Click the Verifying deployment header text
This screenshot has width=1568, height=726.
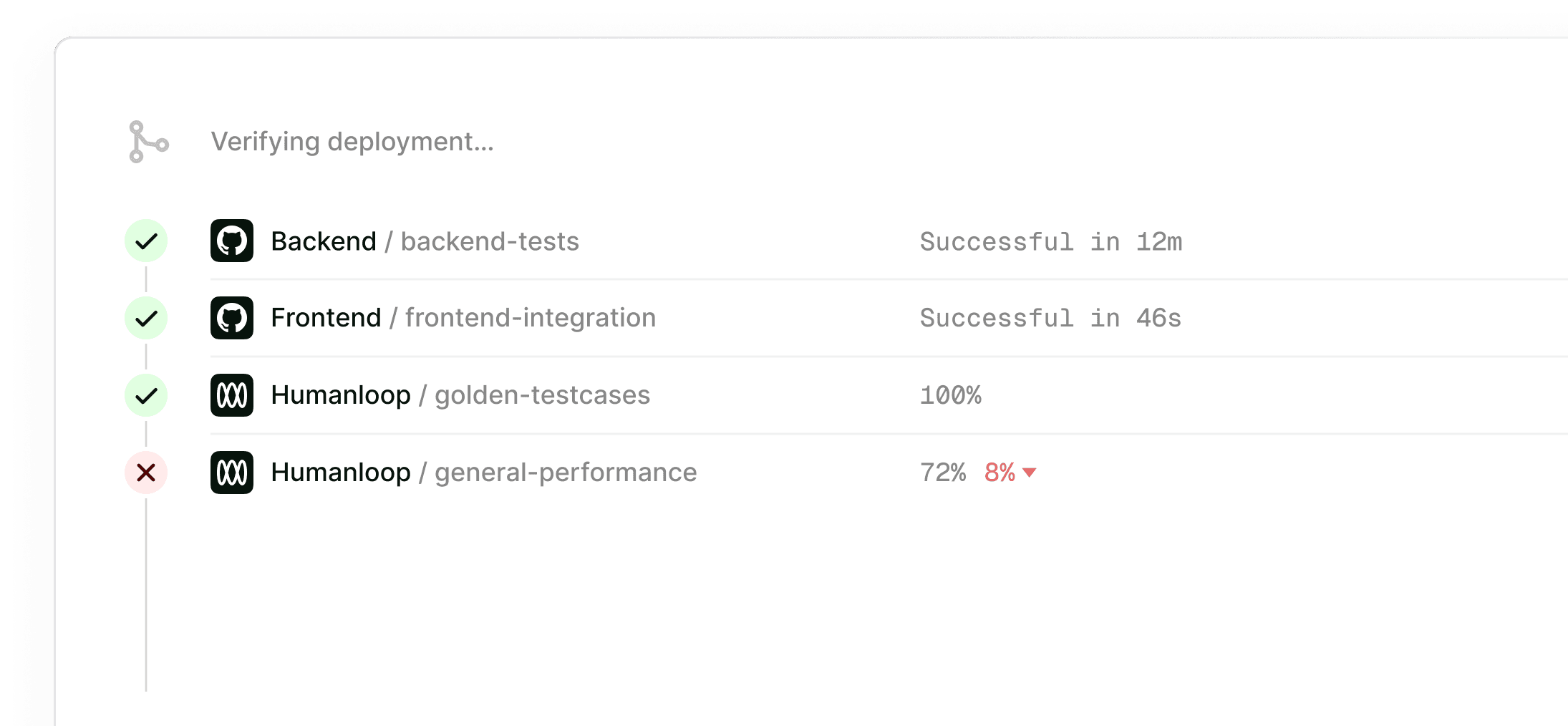(352, 141)
